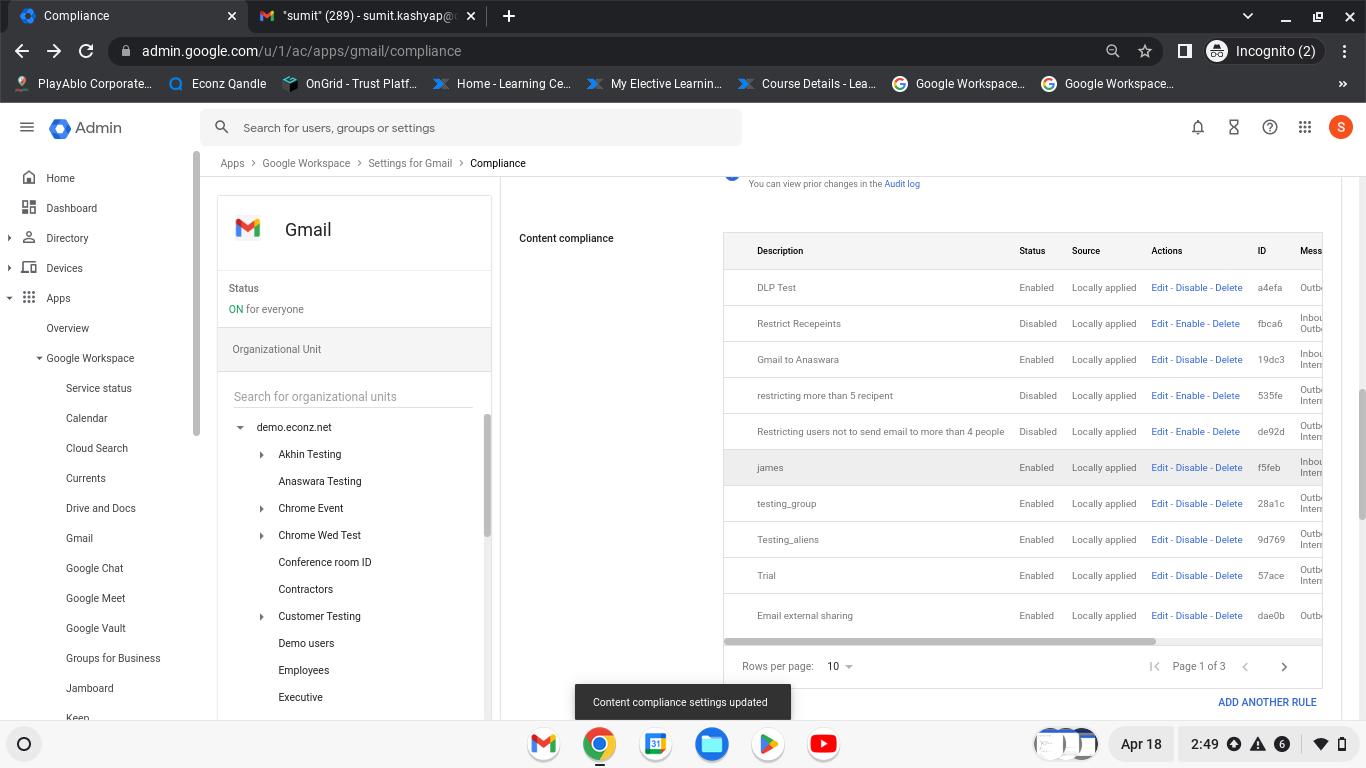Click the zoom magnifier icon in address bar
Viewport: 1366px width, 768px height.
tap(1113, 51)
